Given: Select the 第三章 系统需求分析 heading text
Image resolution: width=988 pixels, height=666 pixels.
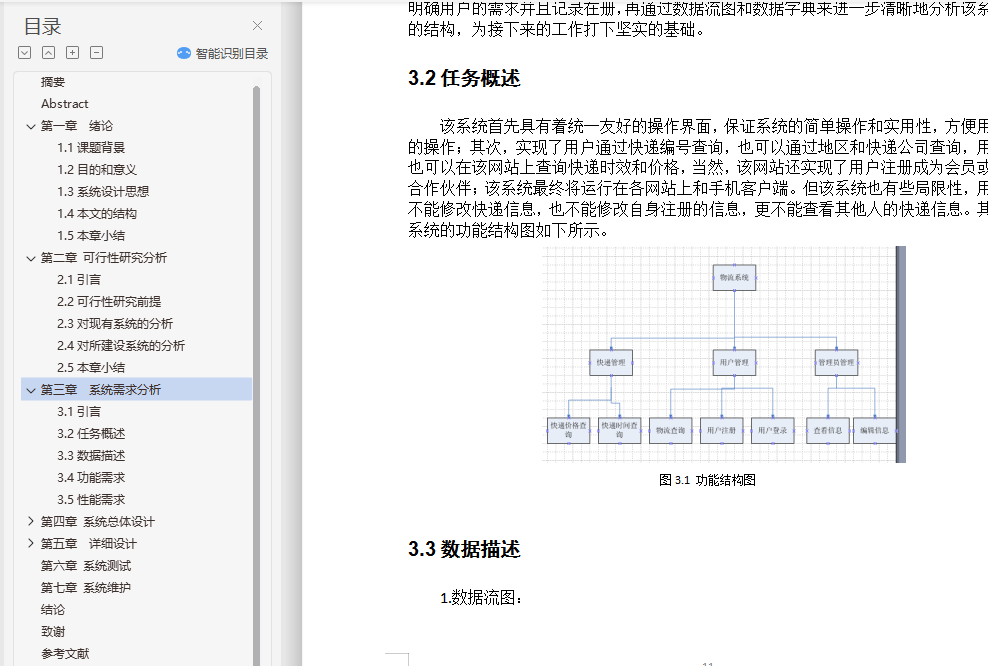Looking at the screenshot, I should pos(101,390).
